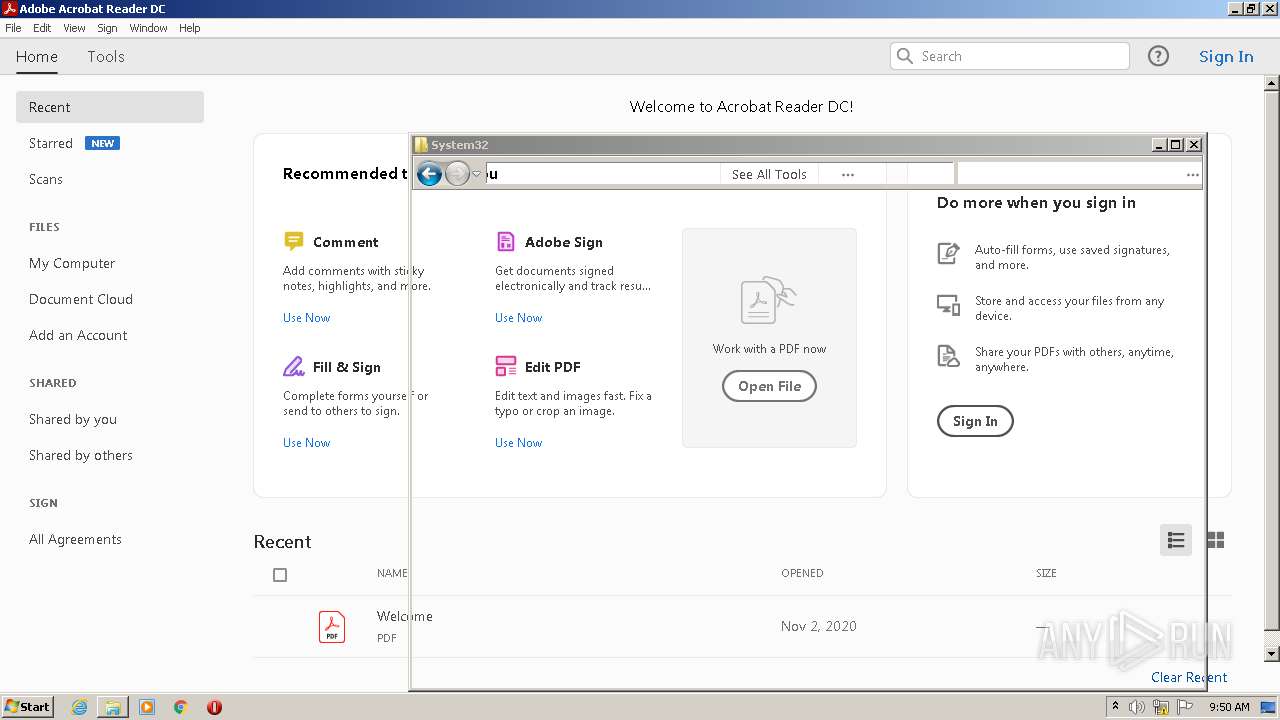The width and height of the screenshot is (1280, 720).
Task: Click the magnifier icon in Search box
Action: (x=905, y=56)
